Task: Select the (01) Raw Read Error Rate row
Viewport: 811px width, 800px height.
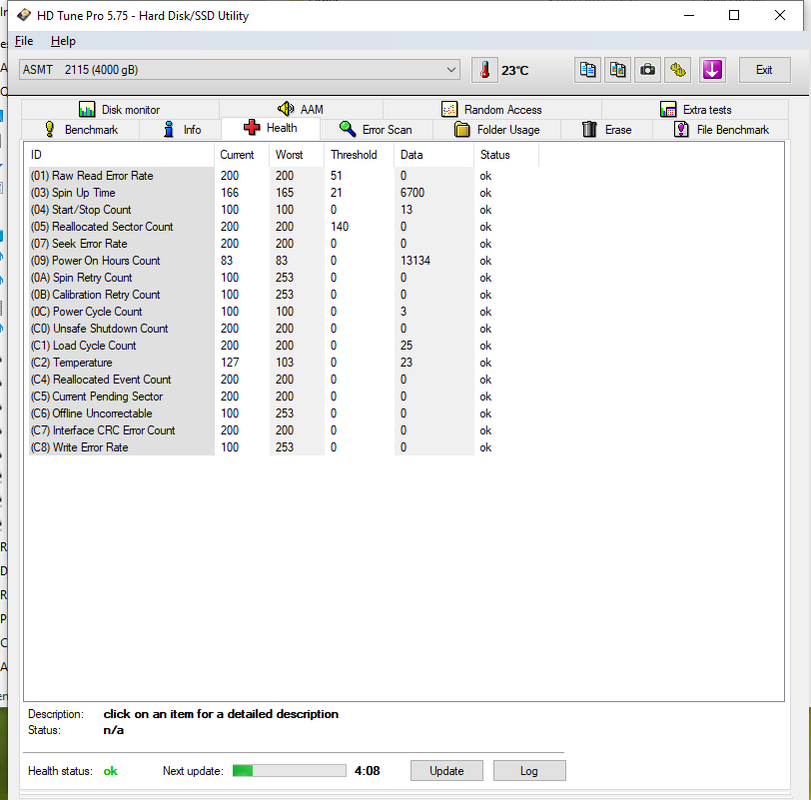Action: coord(283,176)
